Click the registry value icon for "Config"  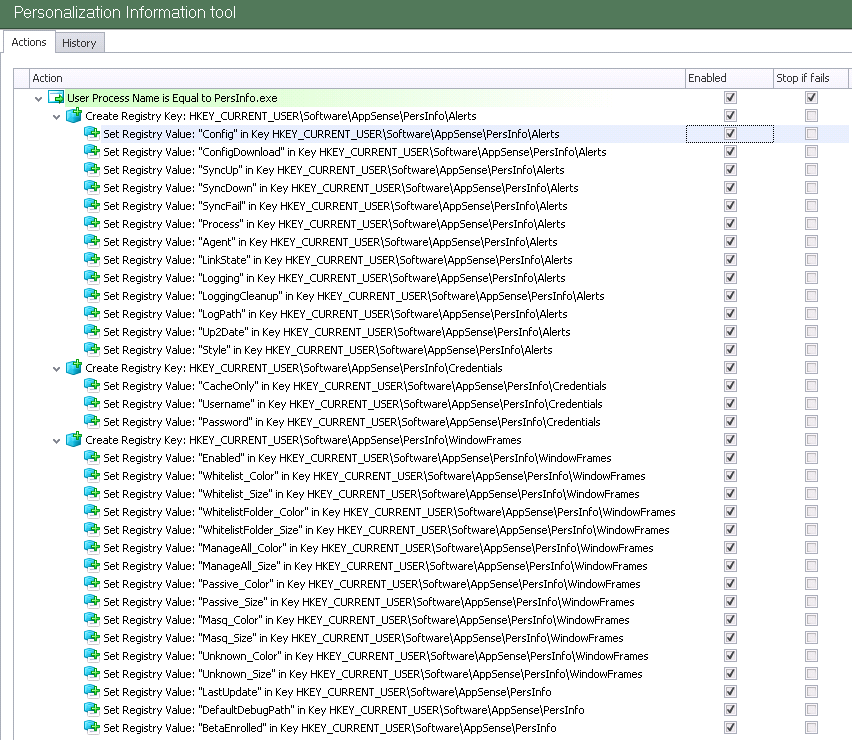[x=92, y=133]
